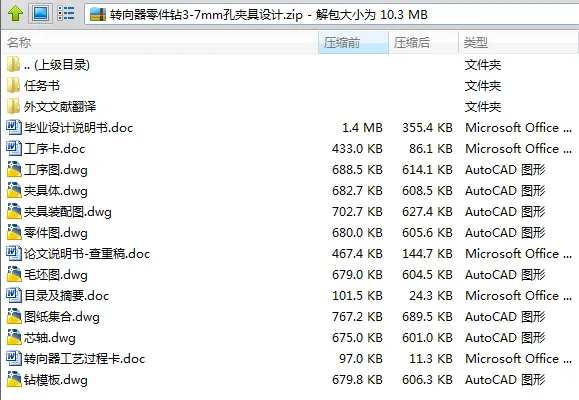Select file name 芯轴.dwg
579x400 pixels.
tap(50, 338)
